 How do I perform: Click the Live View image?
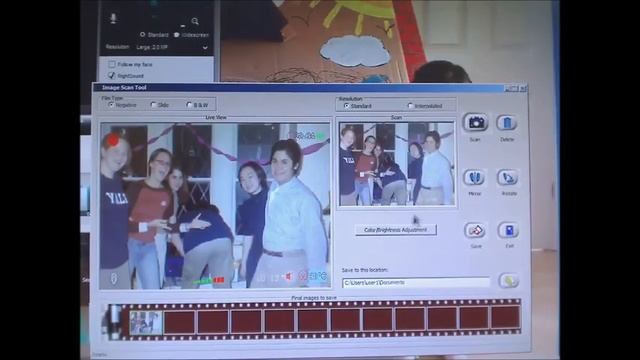tap(215, 206)
